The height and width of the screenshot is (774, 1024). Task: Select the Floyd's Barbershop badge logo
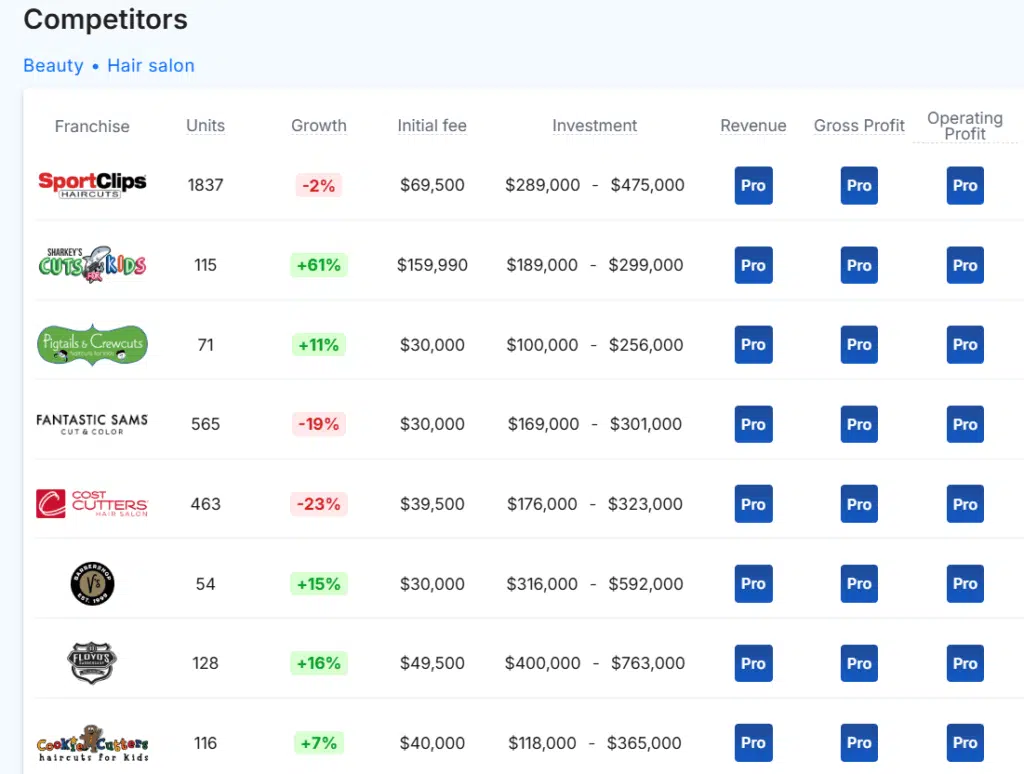pos(92,663)
